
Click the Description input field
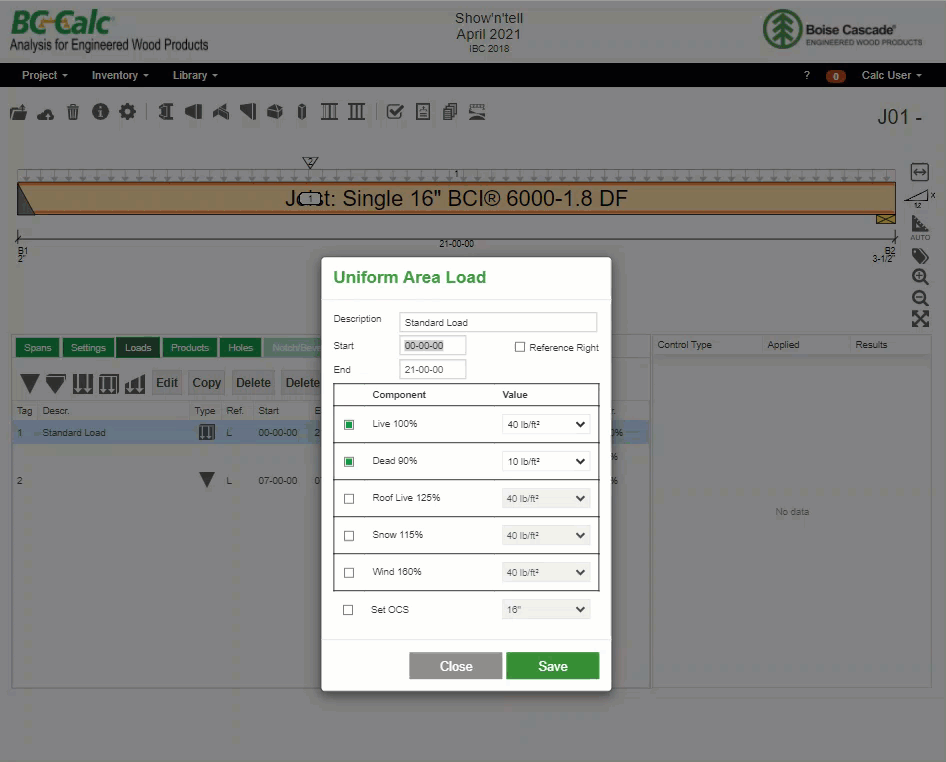click(498, 322)
